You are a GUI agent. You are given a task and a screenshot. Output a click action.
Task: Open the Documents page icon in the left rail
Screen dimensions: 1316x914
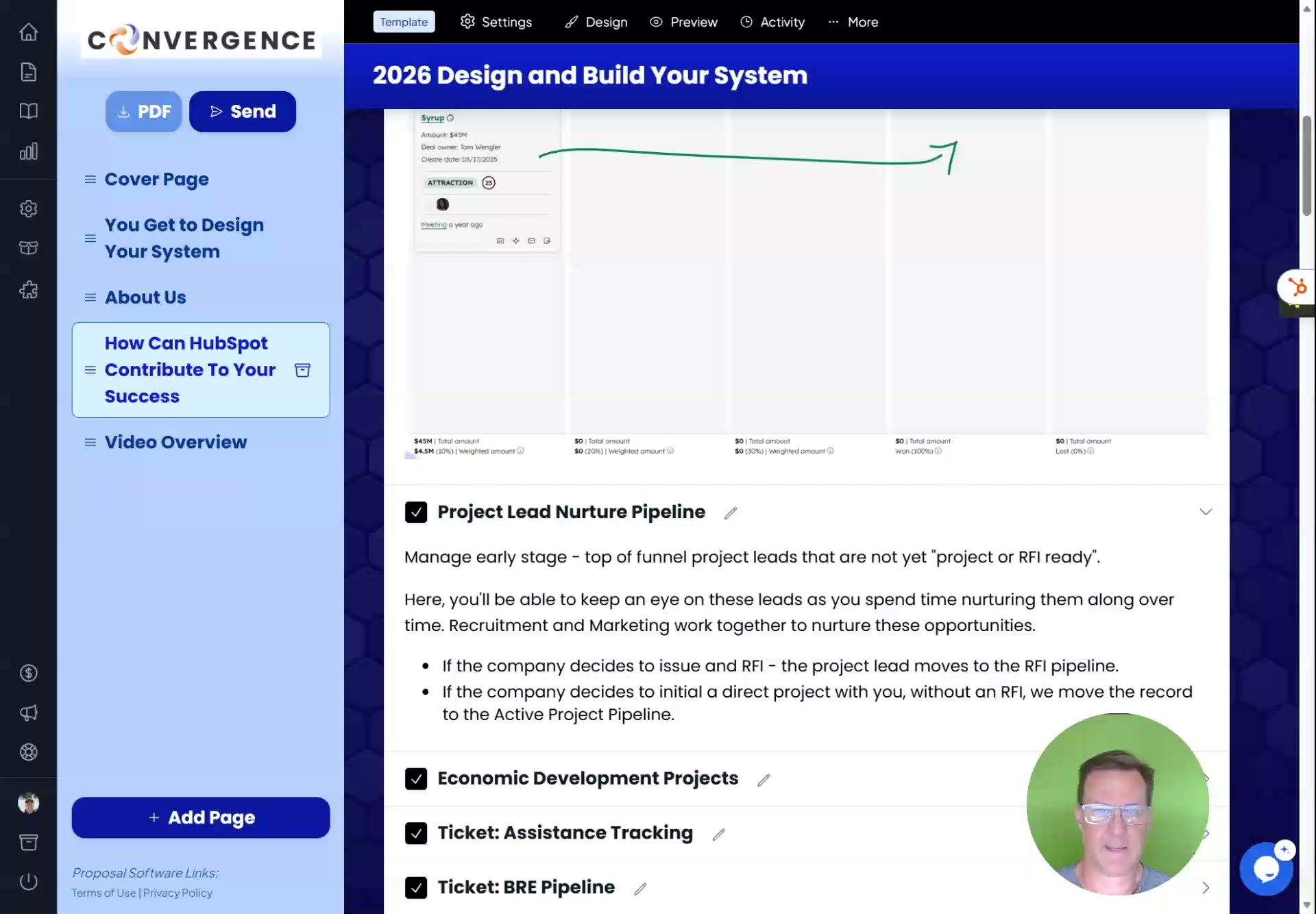(x=28, y=72)
